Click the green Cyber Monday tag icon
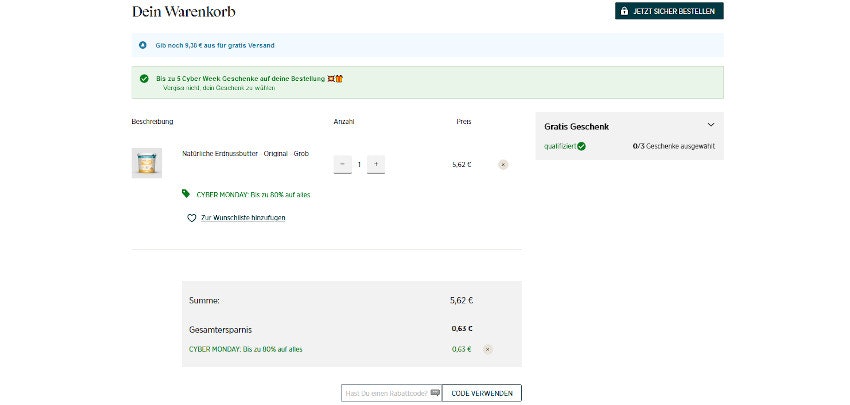This screenshot has width=850, height=405. [x=186, y=194]
